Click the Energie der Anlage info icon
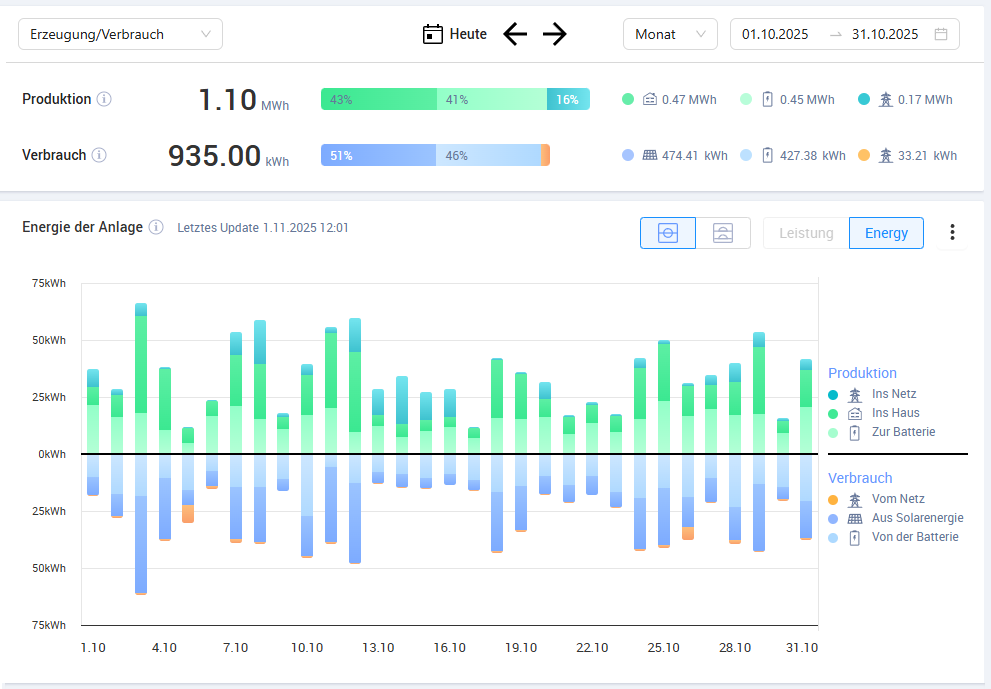The height and width of the screenshot is (689, 991). pos(156,227)
